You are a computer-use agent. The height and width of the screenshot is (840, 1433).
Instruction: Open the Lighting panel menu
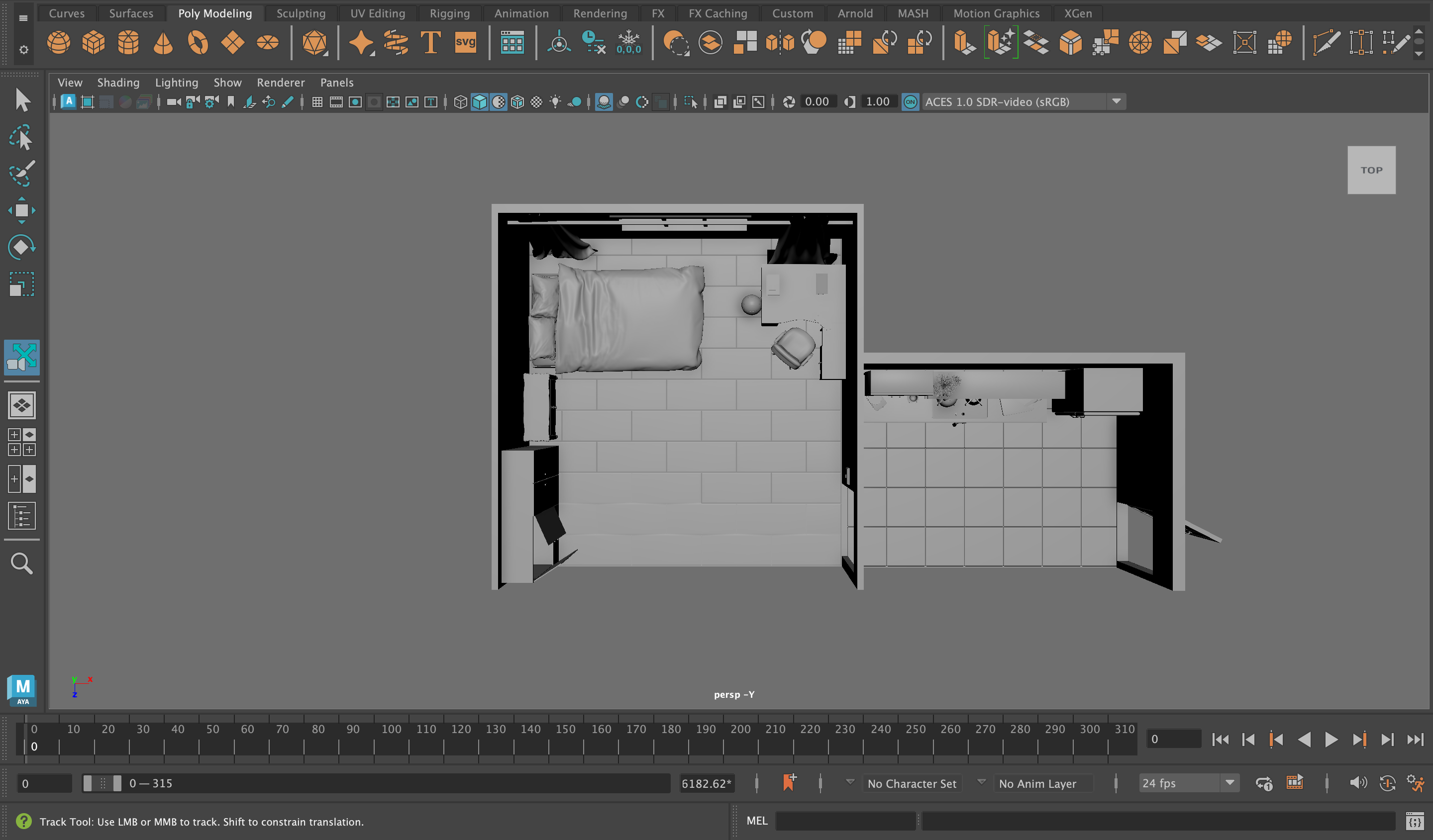176,83
